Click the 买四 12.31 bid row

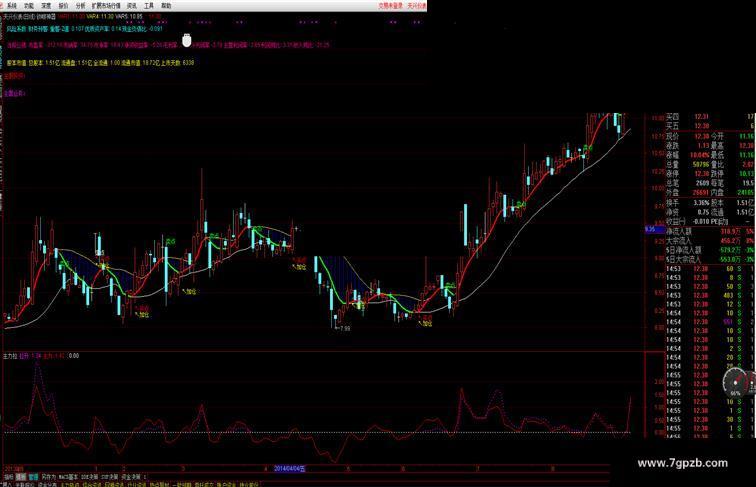click(x=710, y=117)
